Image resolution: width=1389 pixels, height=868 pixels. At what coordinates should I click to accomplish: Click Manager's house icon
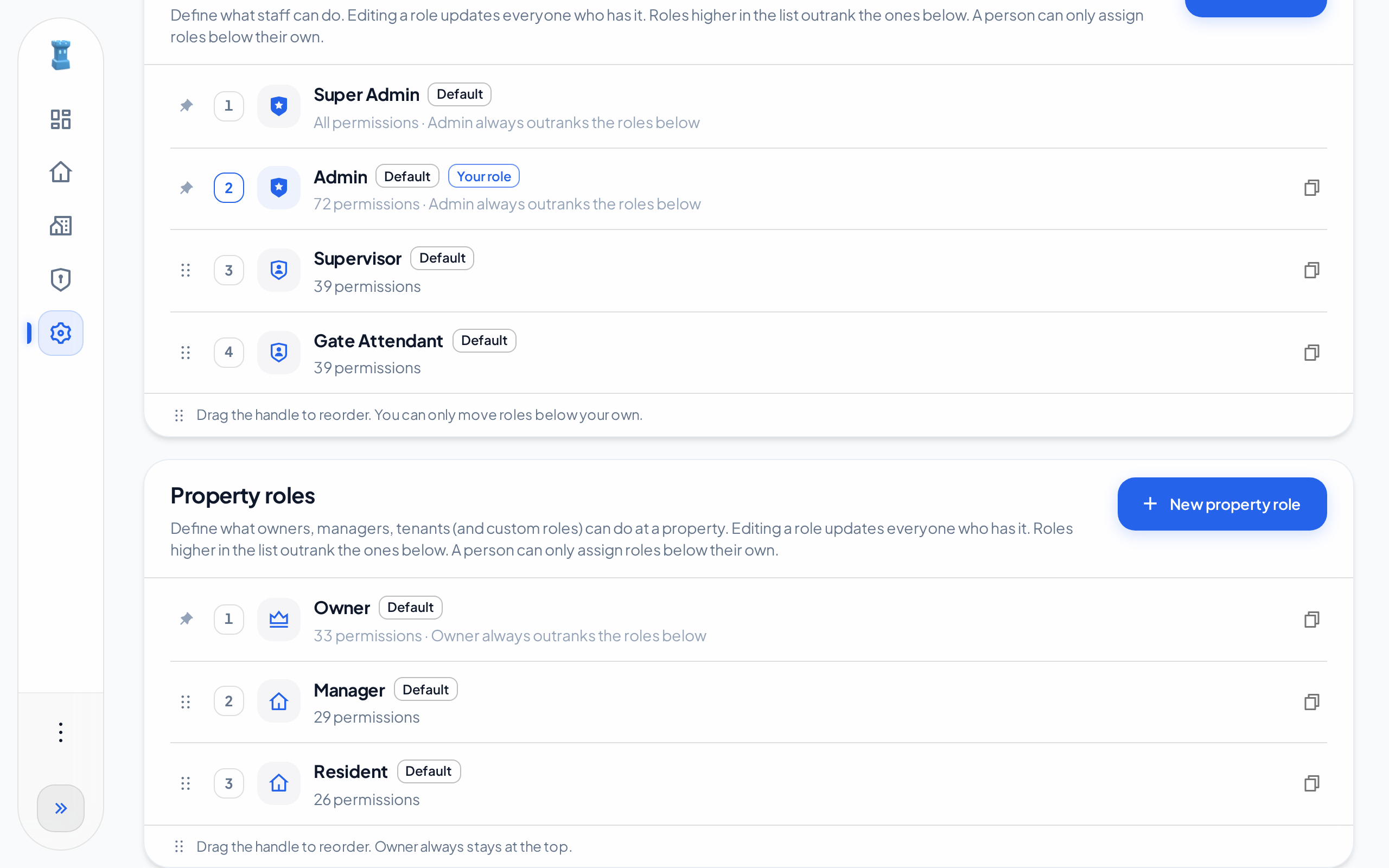pyautogui.click(x=278, y=701)
